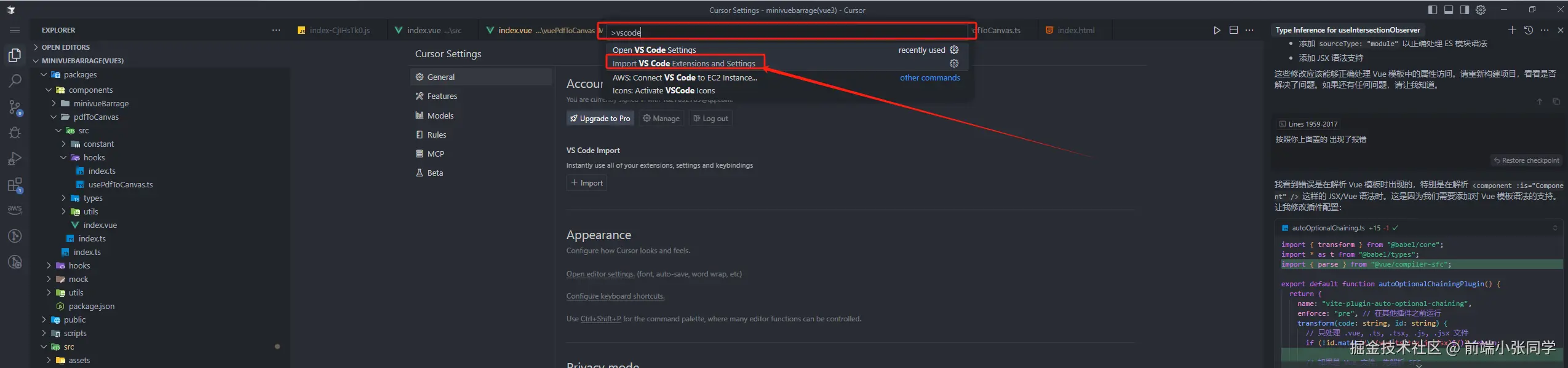1568x368 pixels.
Task: Open chat history clock icon
Action: pyautogui.click(x=1529, y=30)
